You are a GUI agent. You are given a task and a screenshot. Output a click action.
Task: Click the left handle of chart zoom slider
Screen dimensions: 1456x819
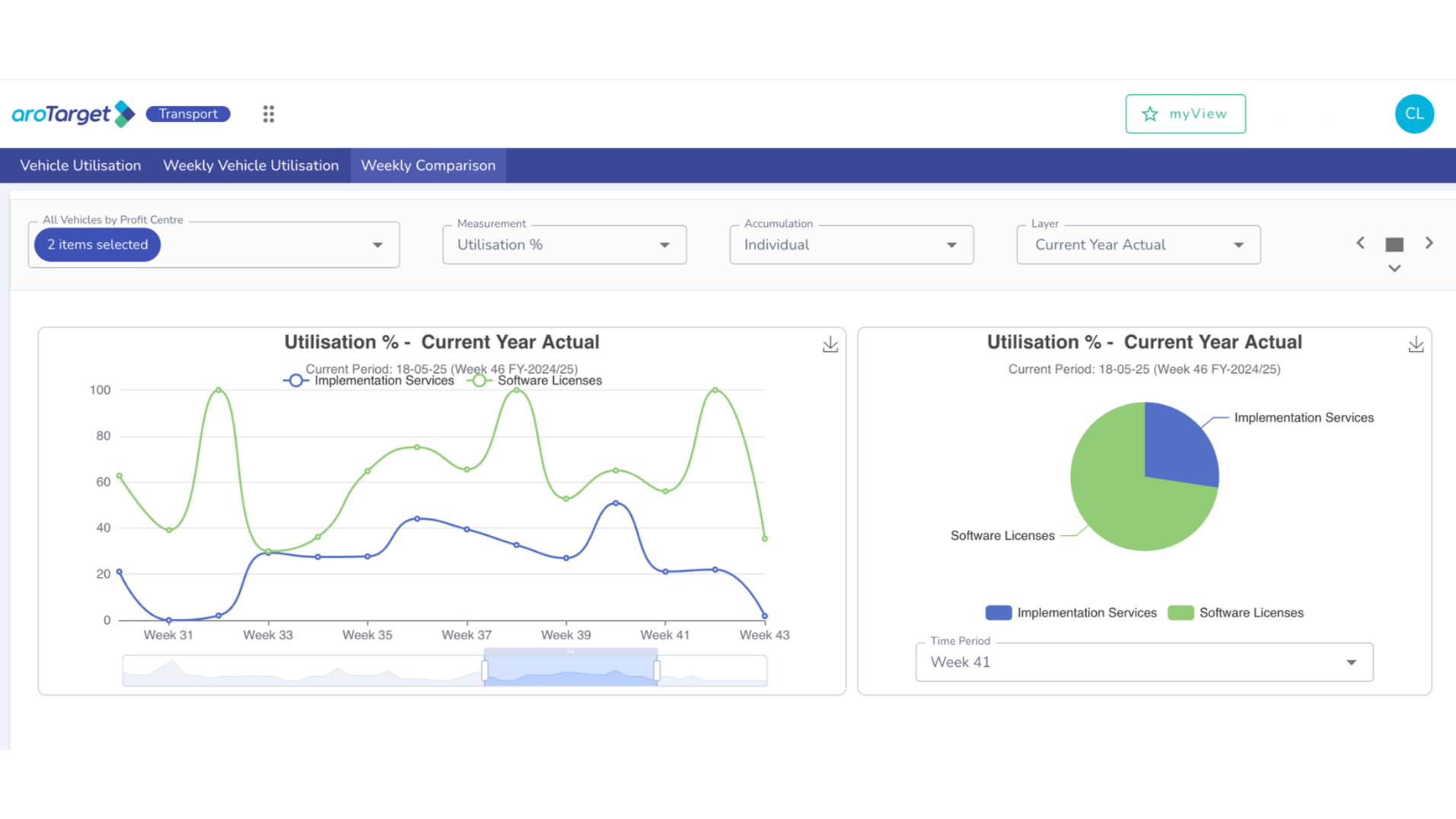pyautogui.click(x=485, y=671)
